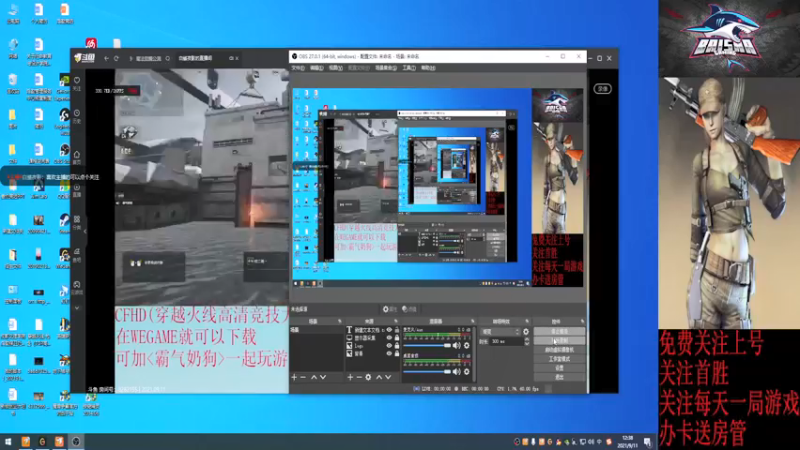This screenshot has height=450, width=800.
Task: Click the Audio Mixer vertical scrollbar
Action: pos(474,353)
